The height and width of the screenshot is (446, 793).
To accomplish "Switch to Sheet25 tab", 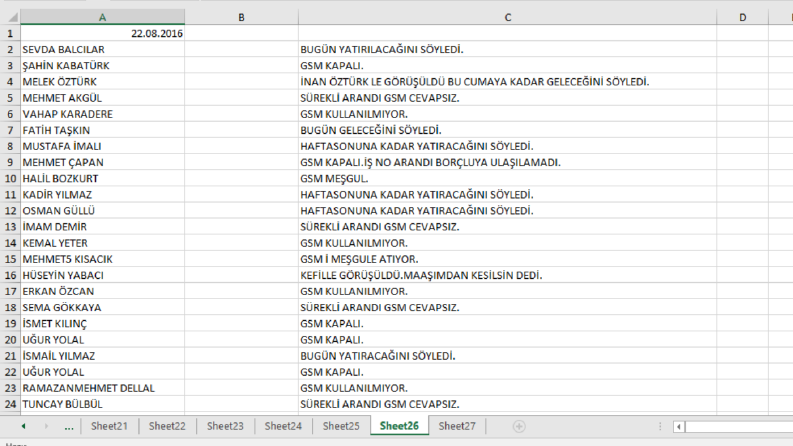I will tap(341, 426).
